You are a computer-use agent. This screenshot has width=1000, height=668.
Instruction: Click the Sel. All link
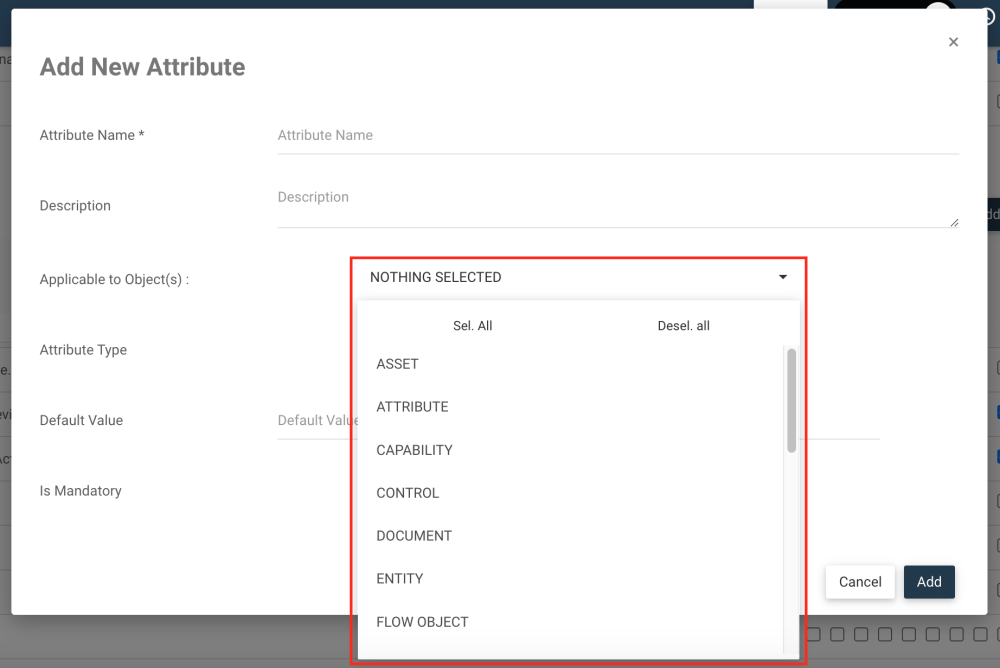(x=472, y=325)
